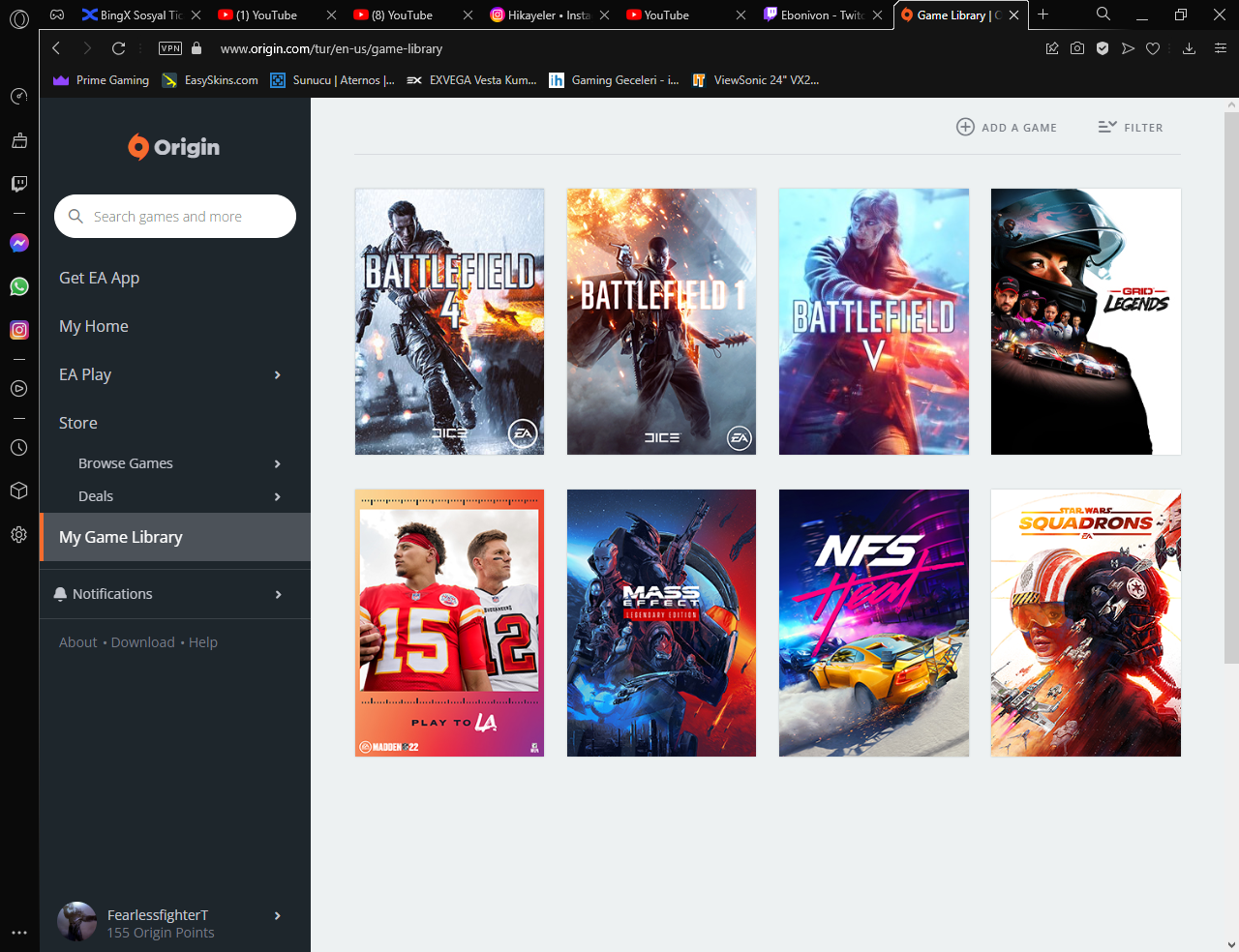Open ViewSonic 24" bookmark

click(756, 80)
